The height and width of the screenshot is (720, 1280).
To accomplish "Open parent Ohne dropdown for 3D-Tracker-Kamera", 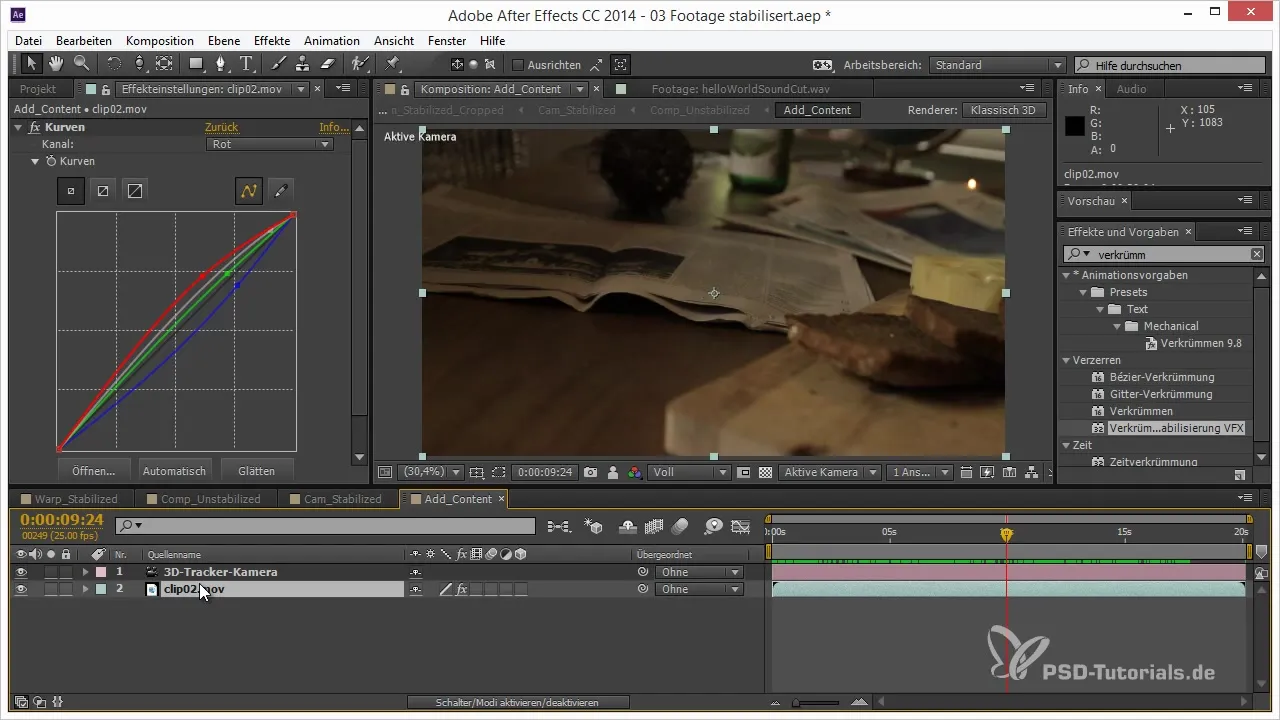I will (699, 572).
